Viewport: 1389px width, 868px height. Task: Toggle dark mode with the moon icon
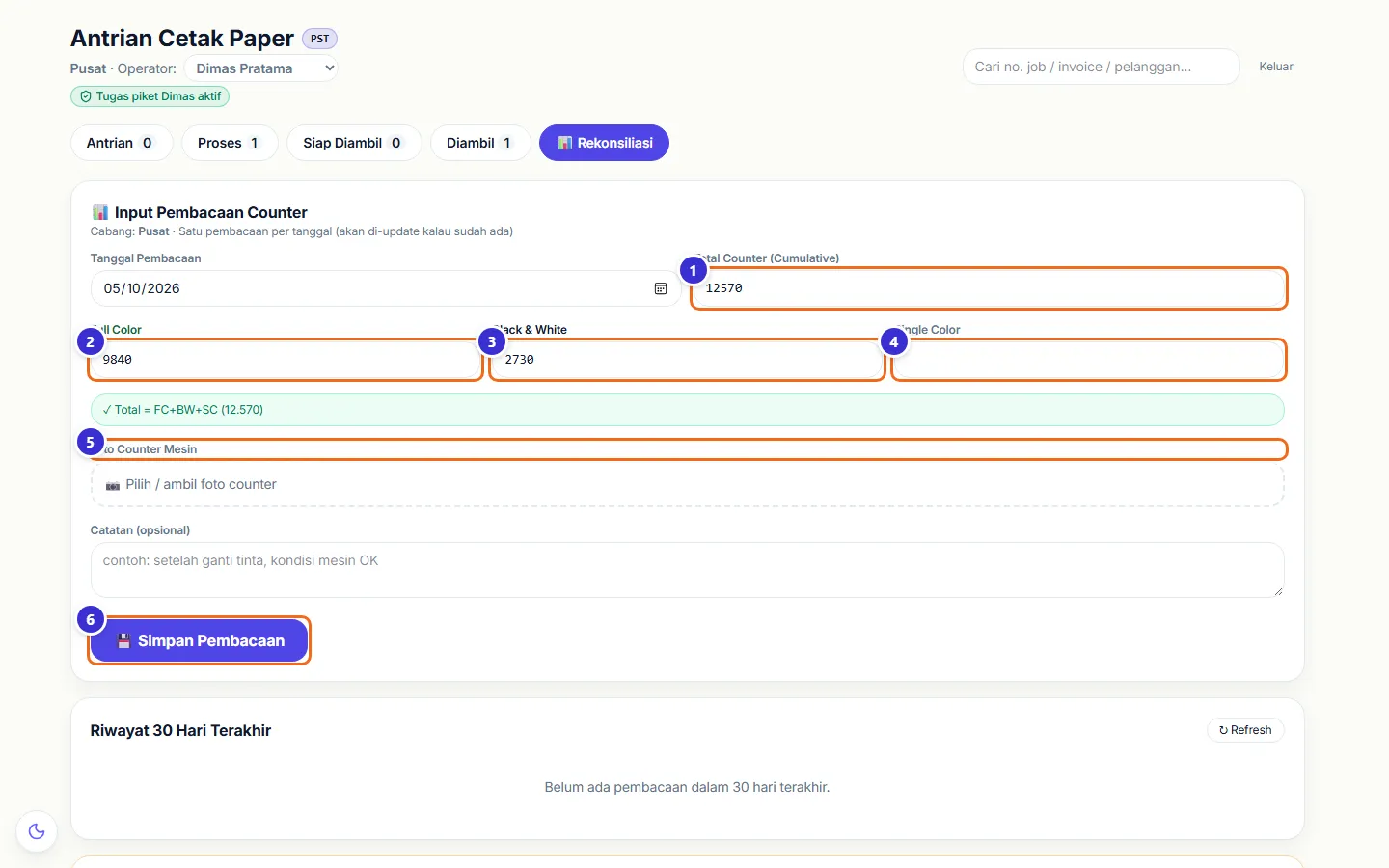pyautogui.click(x=37, y=831)
